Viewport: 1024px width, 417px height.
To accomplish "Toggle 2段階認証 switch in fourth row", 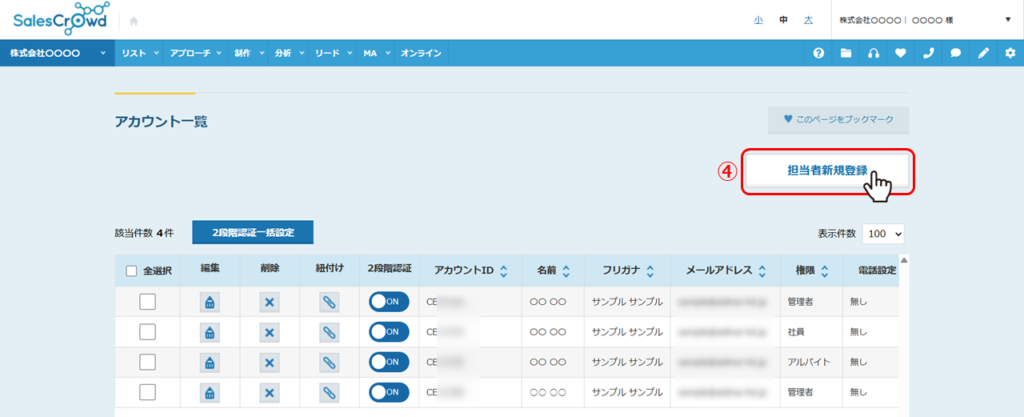I will coord(388,391).
